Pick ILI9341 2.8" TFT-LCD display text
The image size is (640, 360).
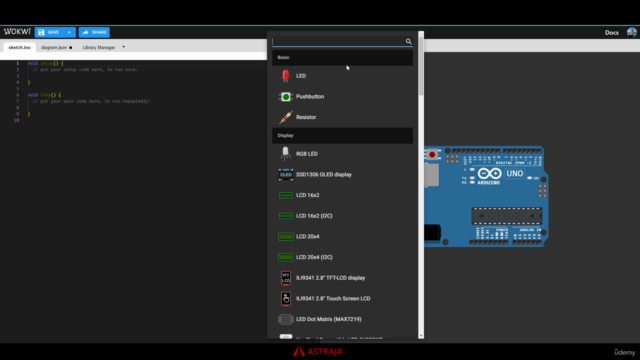(330, 278)
